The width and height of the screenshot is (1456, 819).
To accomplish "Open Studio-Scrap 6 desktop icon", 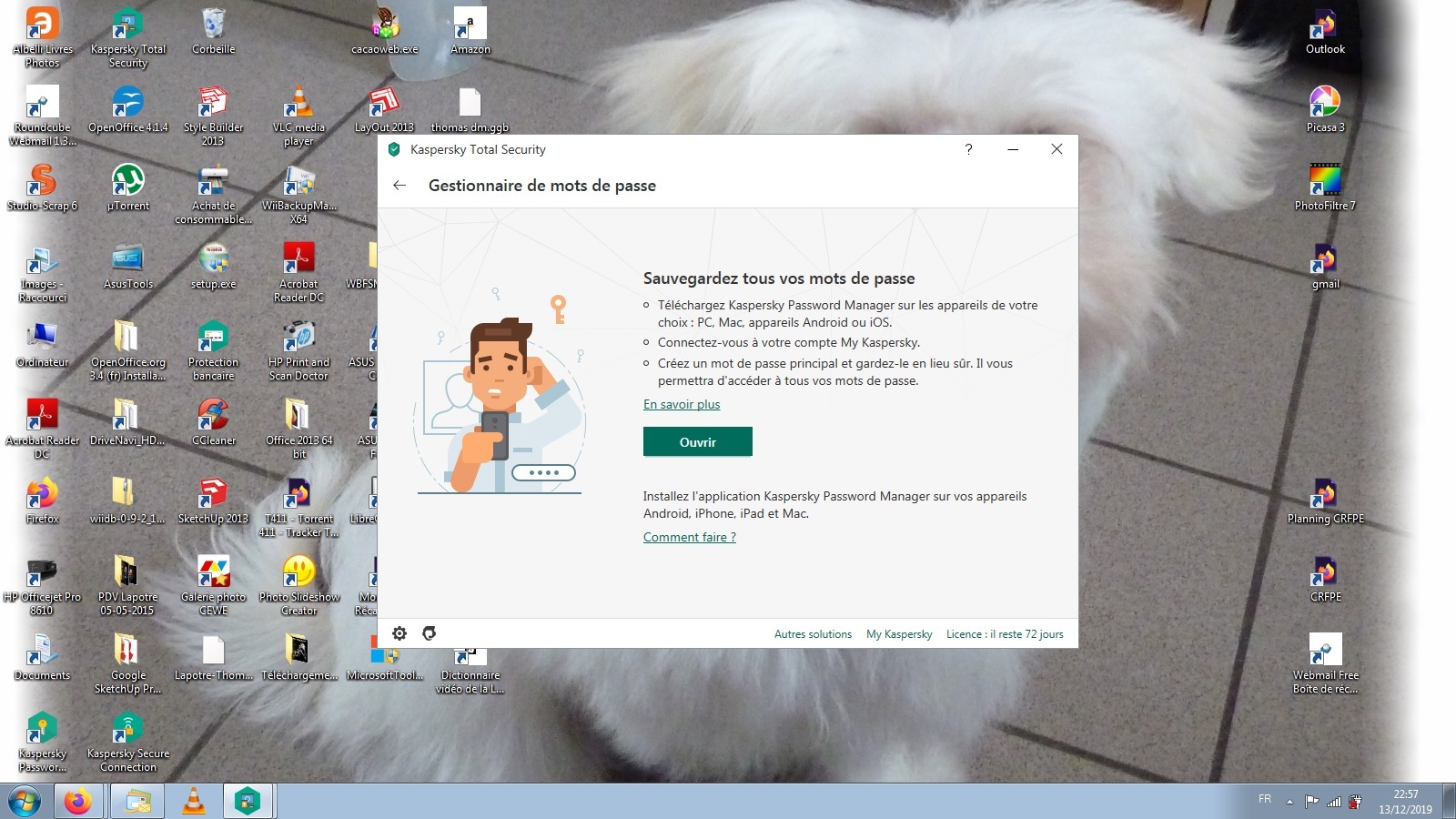I will [x=43, y=188].
